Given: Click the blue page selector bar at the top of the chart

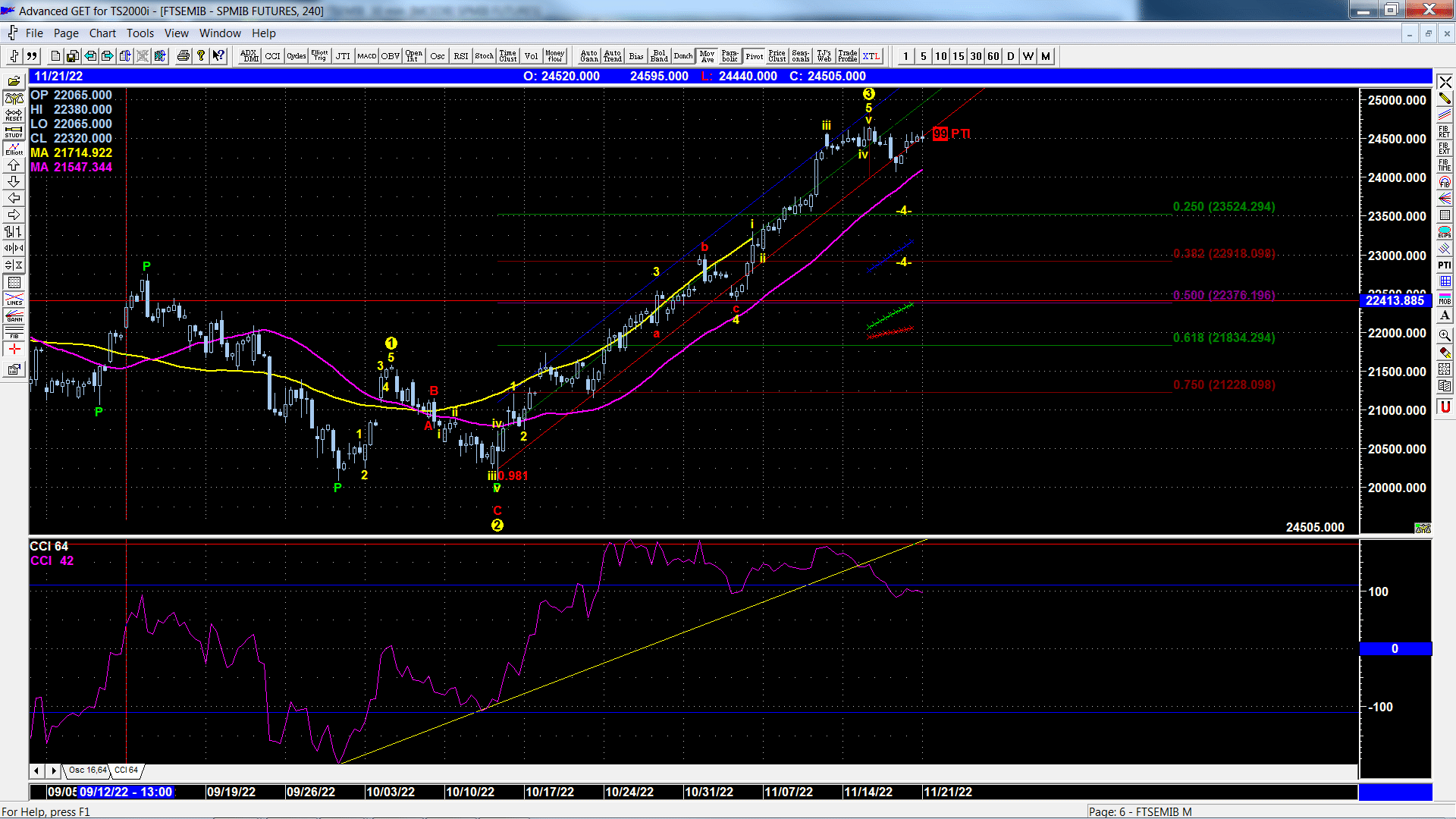Looking at the screenshot, I should tap(730, 76).
